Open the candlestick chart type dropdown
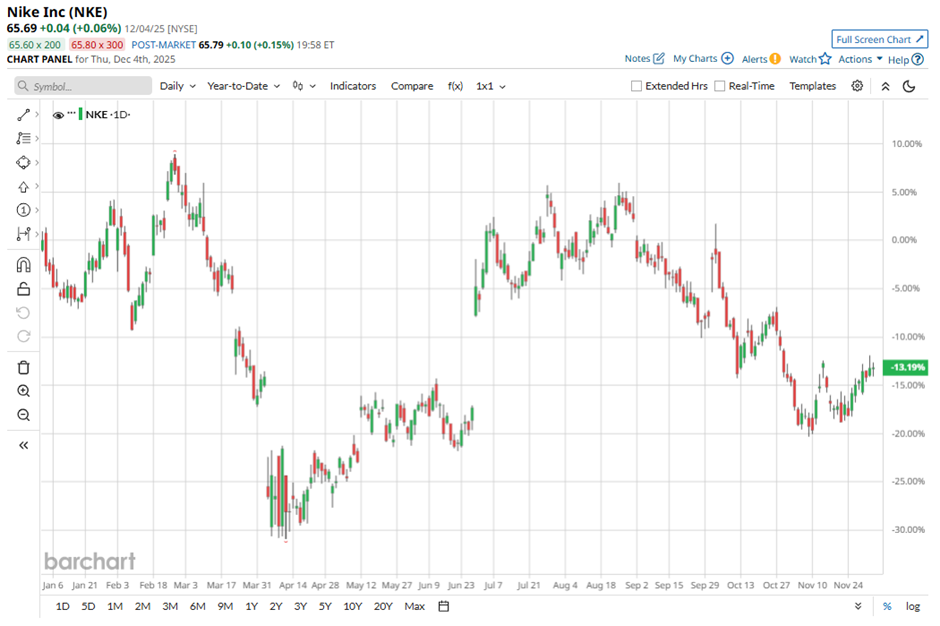Viewport: 940px width, 626px height. click(304, 86)
